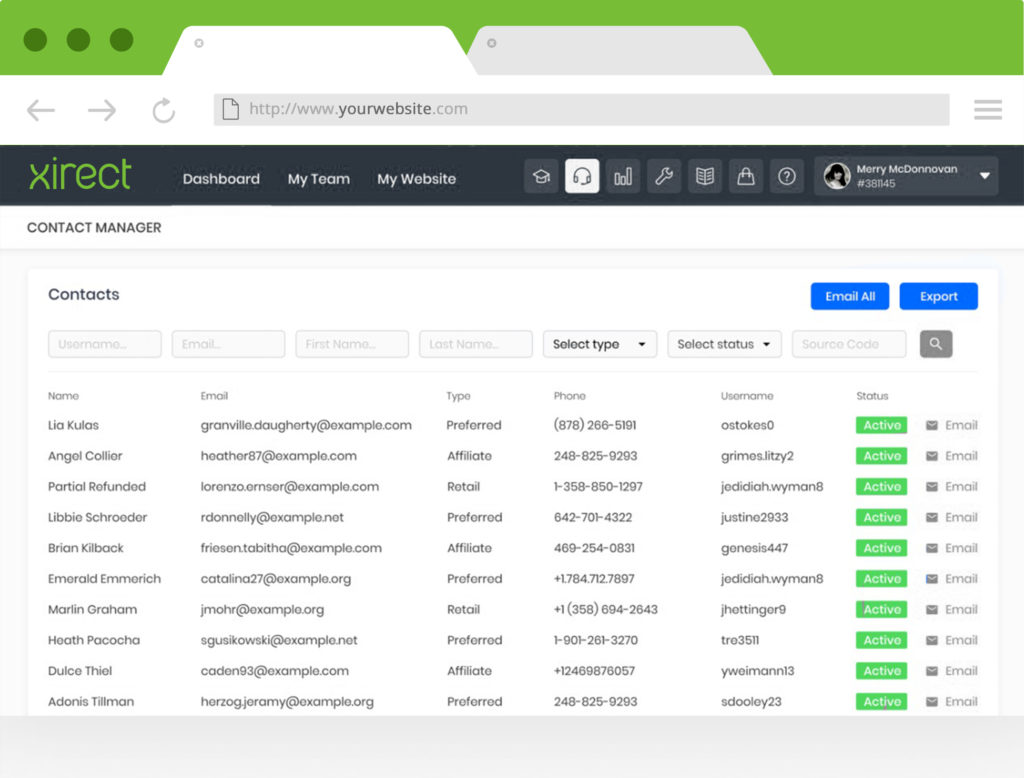Click envelope icon for Brian Kilback
The height and width of the screenshot is (778, 1024).
tap(932, 548)
